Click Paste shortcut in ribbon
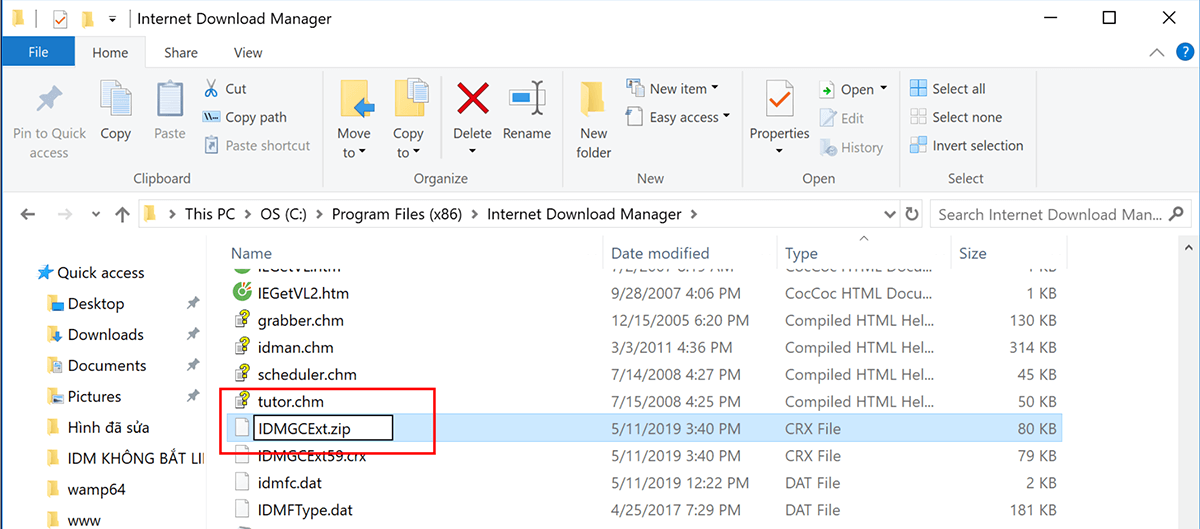 [x=257, y=145]
